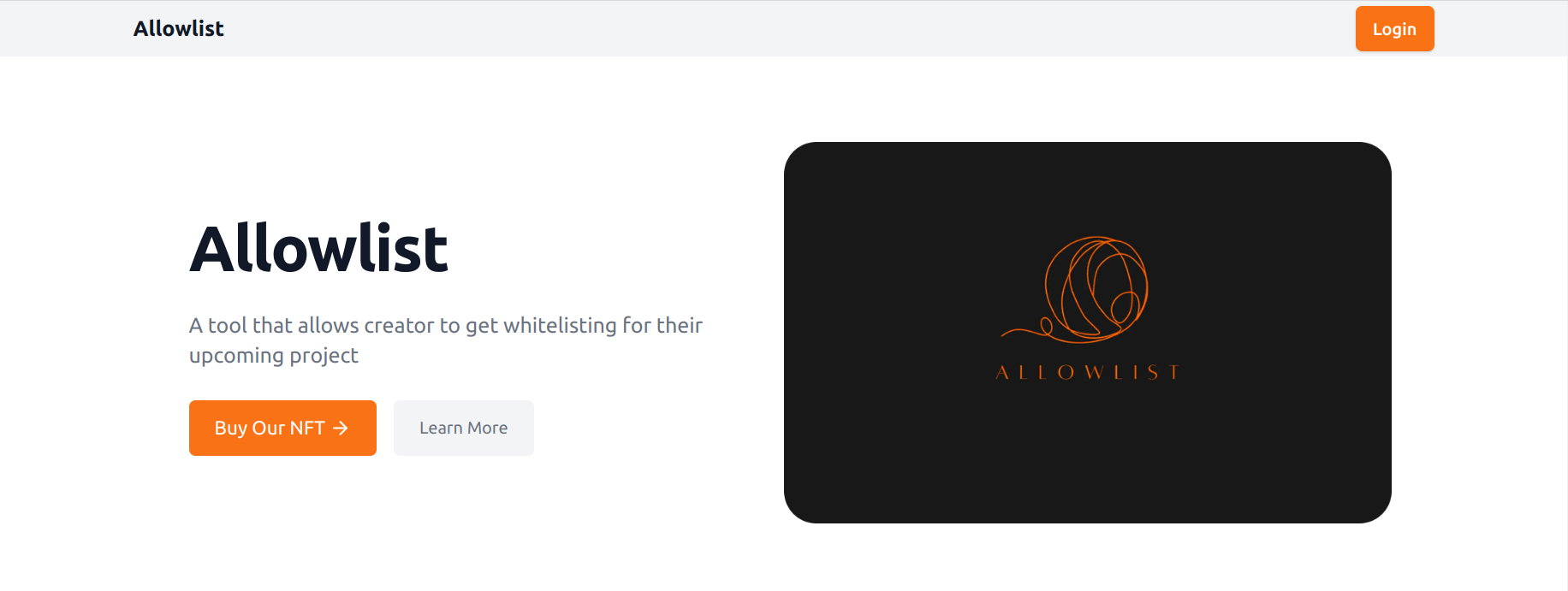Click the small curl at the swirl logo's tail
The image size is (1568, 591).
point(1045,326)
